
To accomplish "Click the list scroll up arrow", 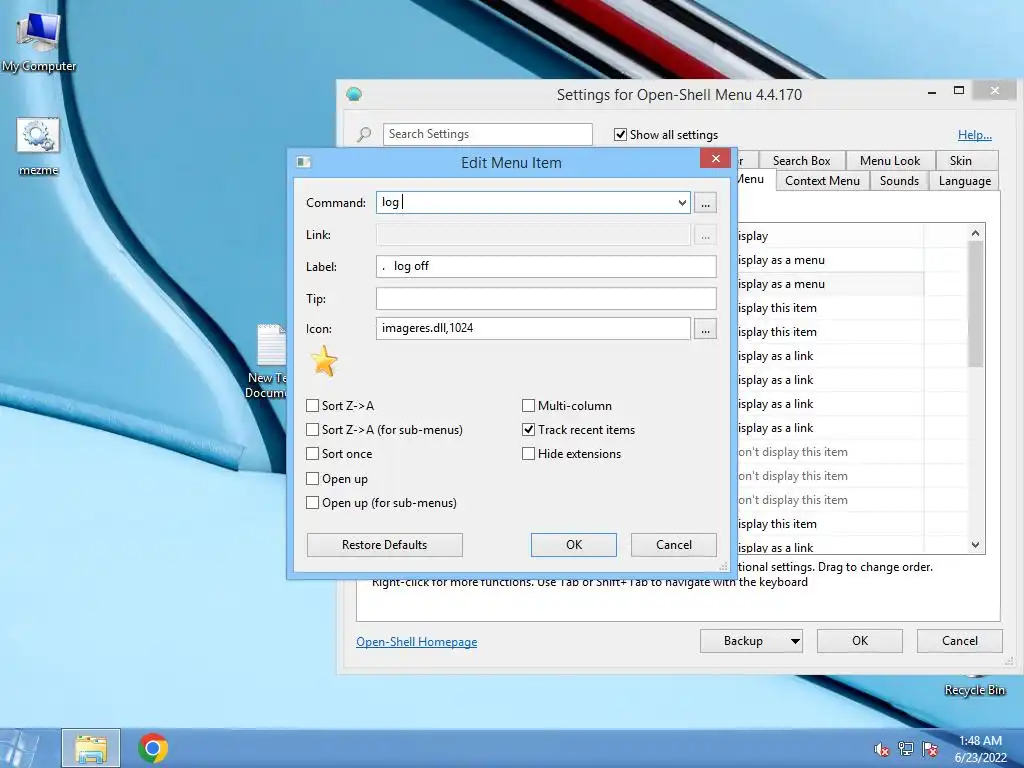I will coord(975,233).
